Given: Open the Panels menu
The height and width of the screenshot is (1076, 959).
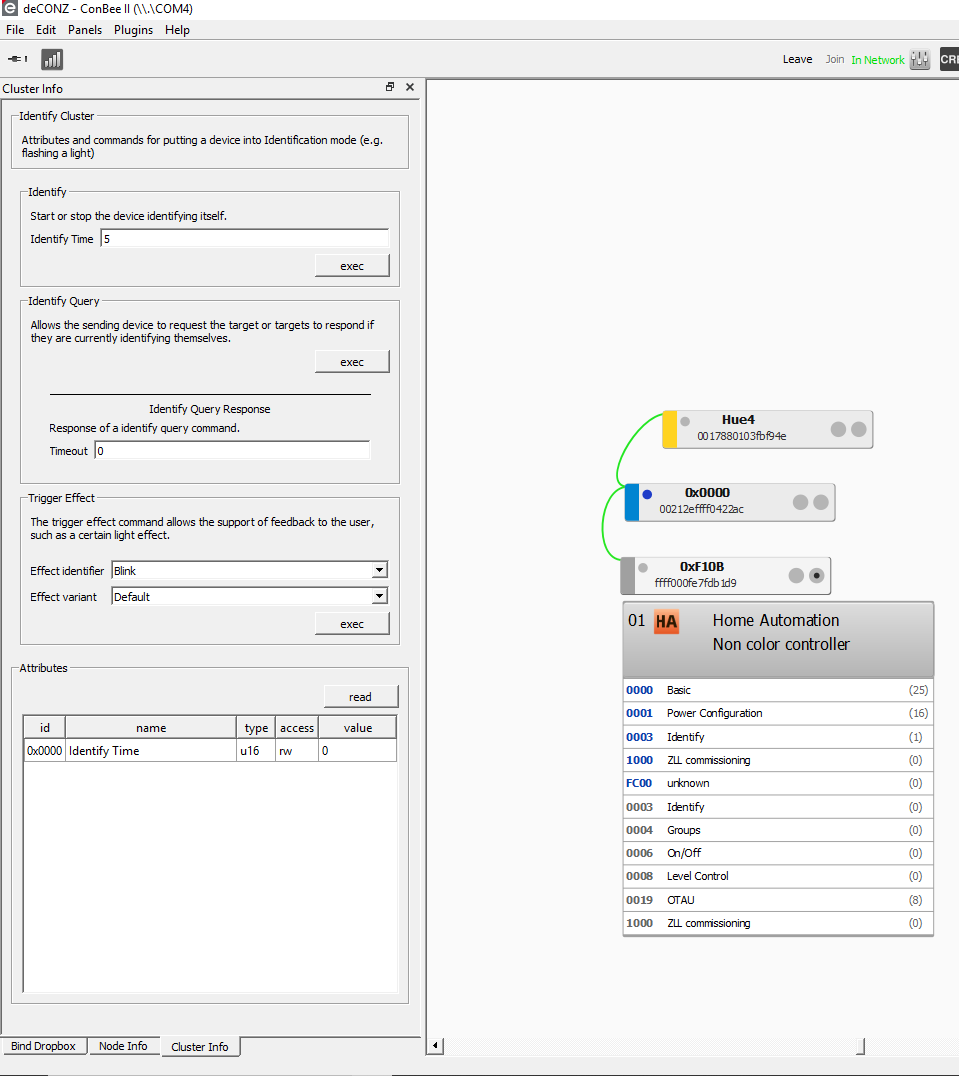Looking at the screenshot, I should point(84,29).
